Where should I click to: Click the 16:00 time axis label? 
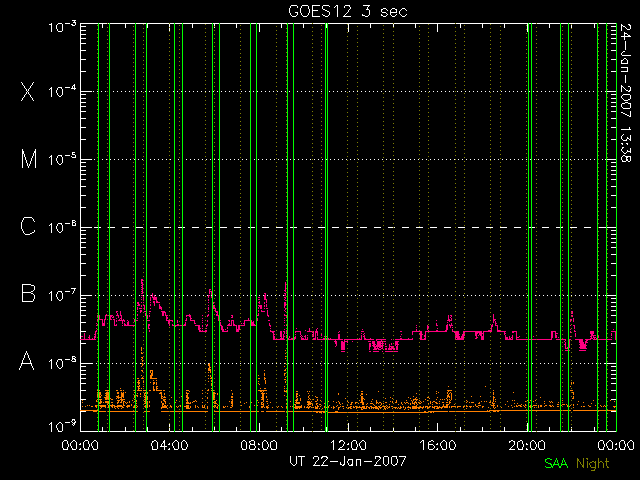point(437,444)
